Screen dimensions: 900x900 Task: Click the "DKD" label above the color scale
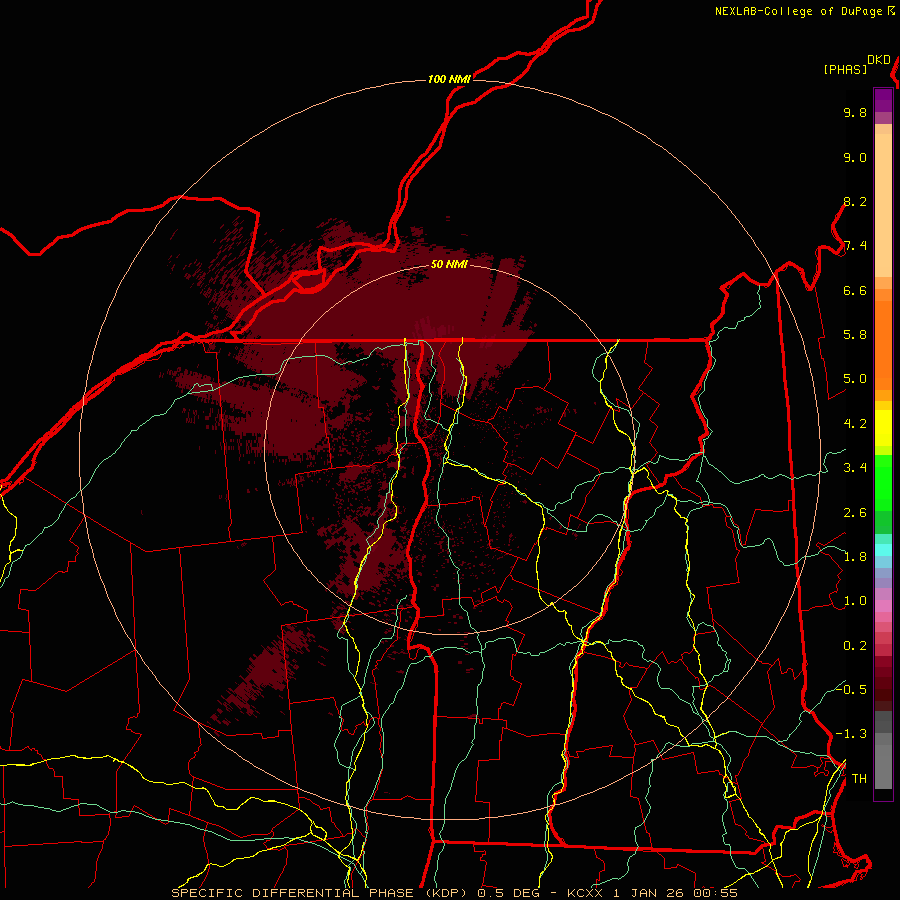(879, 60)
